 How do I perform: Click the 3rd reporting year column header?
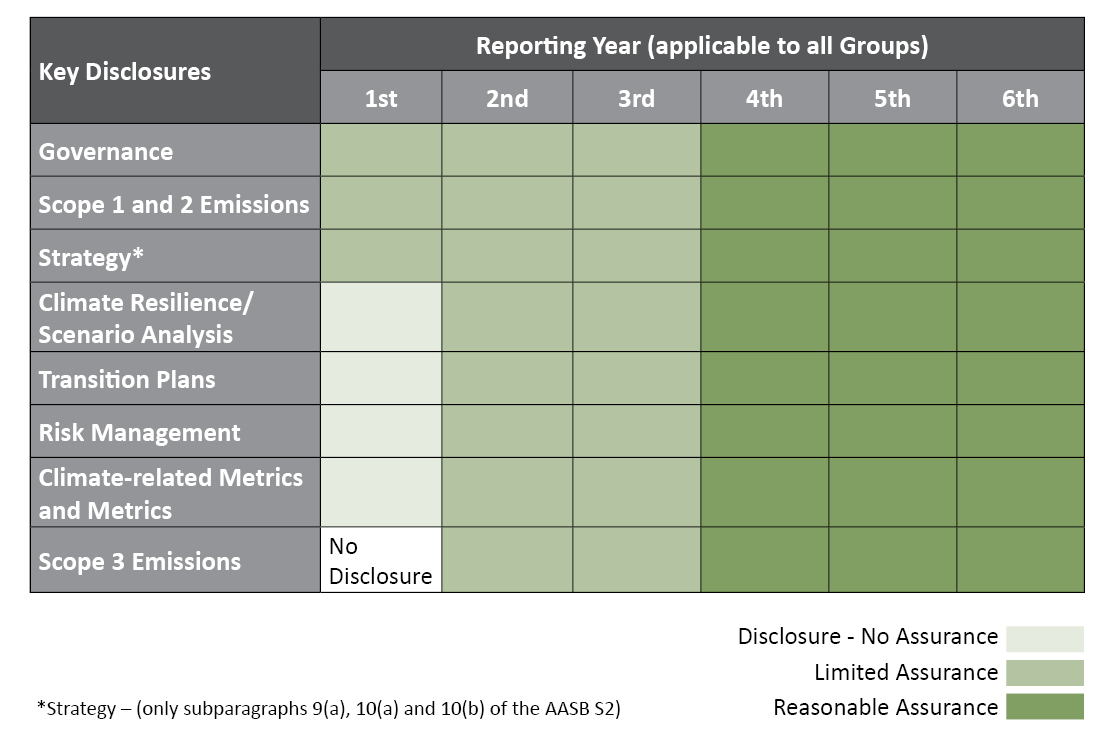point(636,97)
